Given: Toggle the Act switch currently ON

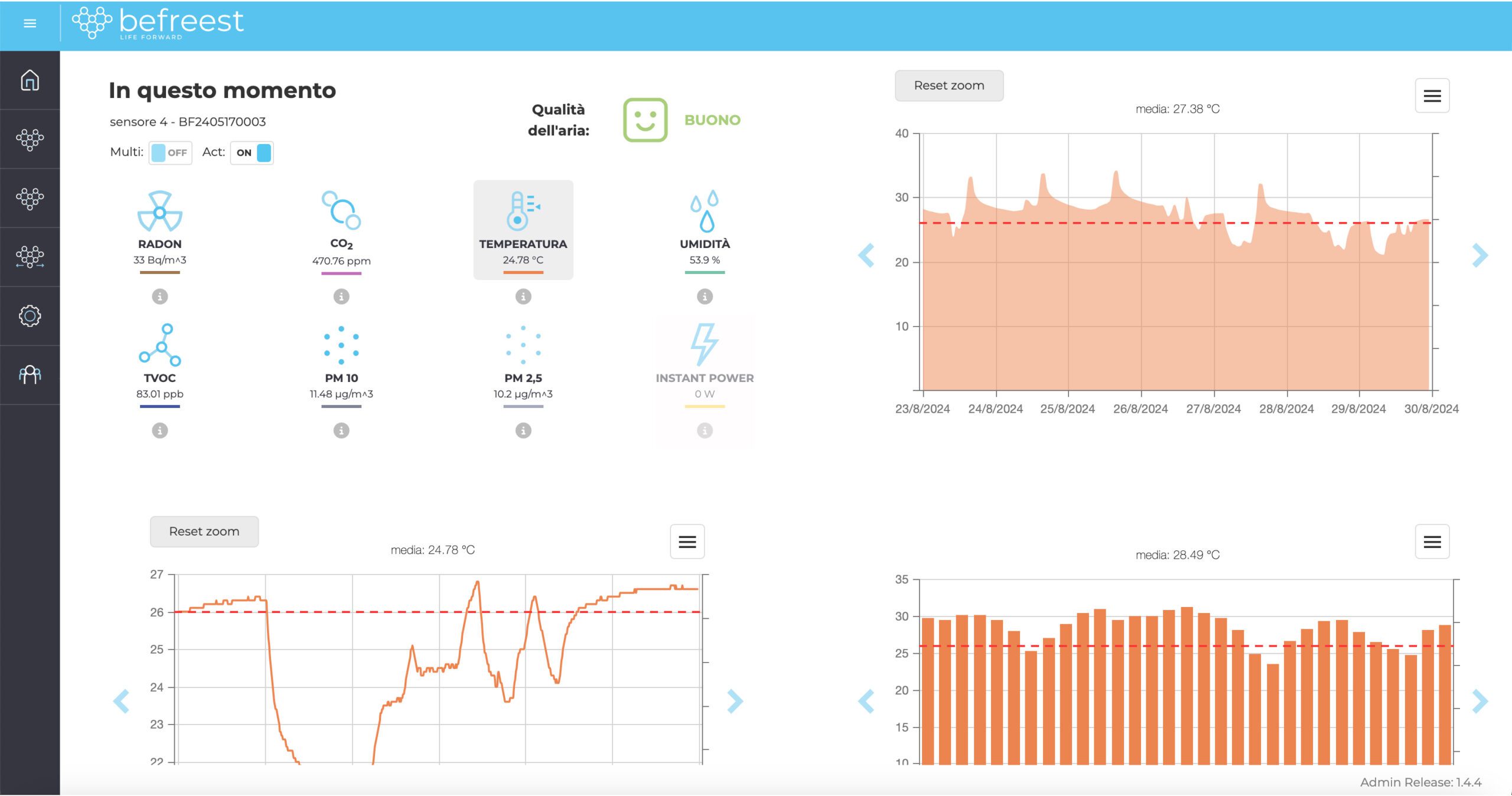Looking at the screenshot, I should click(x=252, y=153).
